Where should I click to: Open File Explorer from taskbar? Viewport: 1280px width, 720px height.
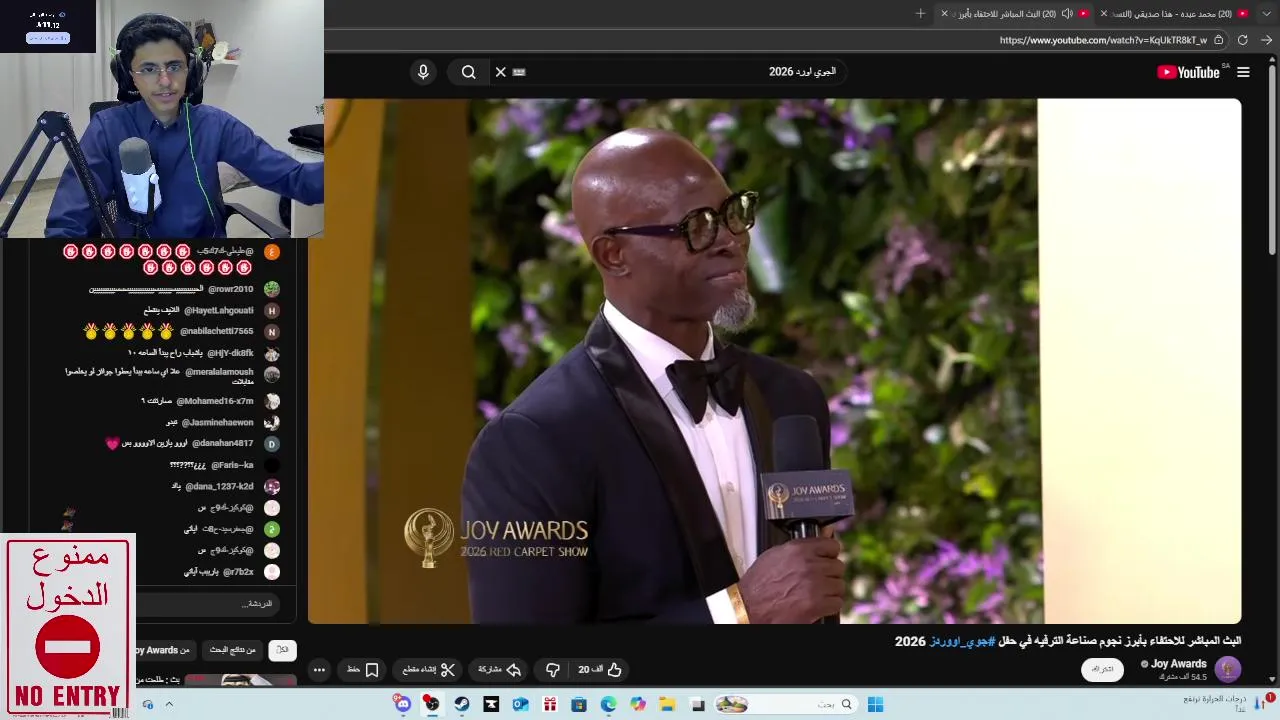tap(667, 704)
